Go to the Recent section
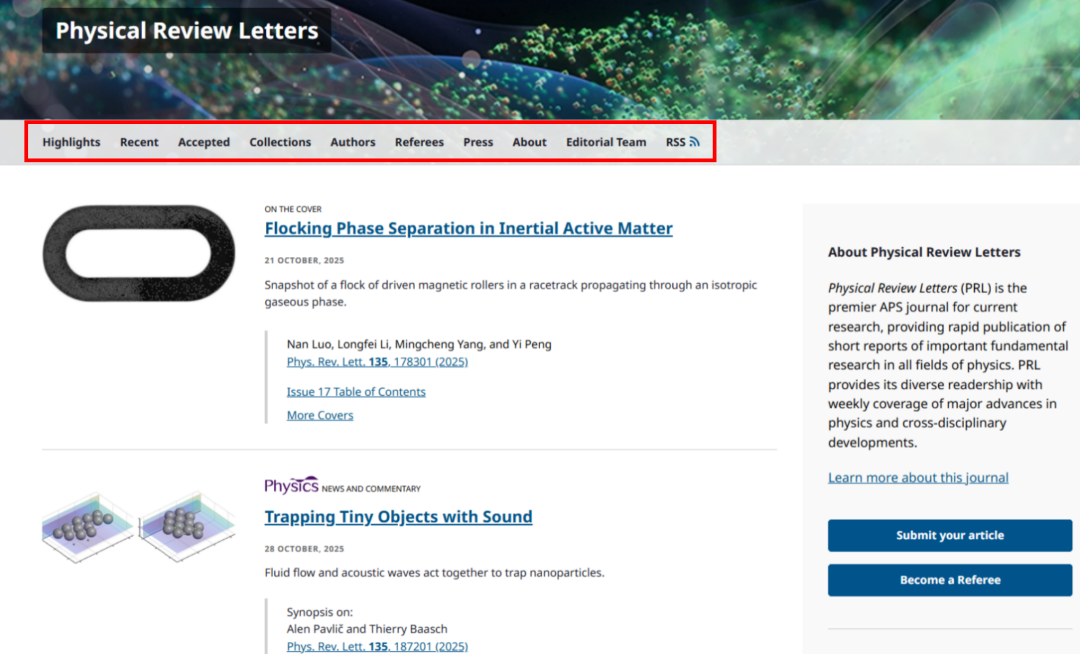Viewport: 1080px width, 654px height. pyautogui.click(x=139, y=142)
